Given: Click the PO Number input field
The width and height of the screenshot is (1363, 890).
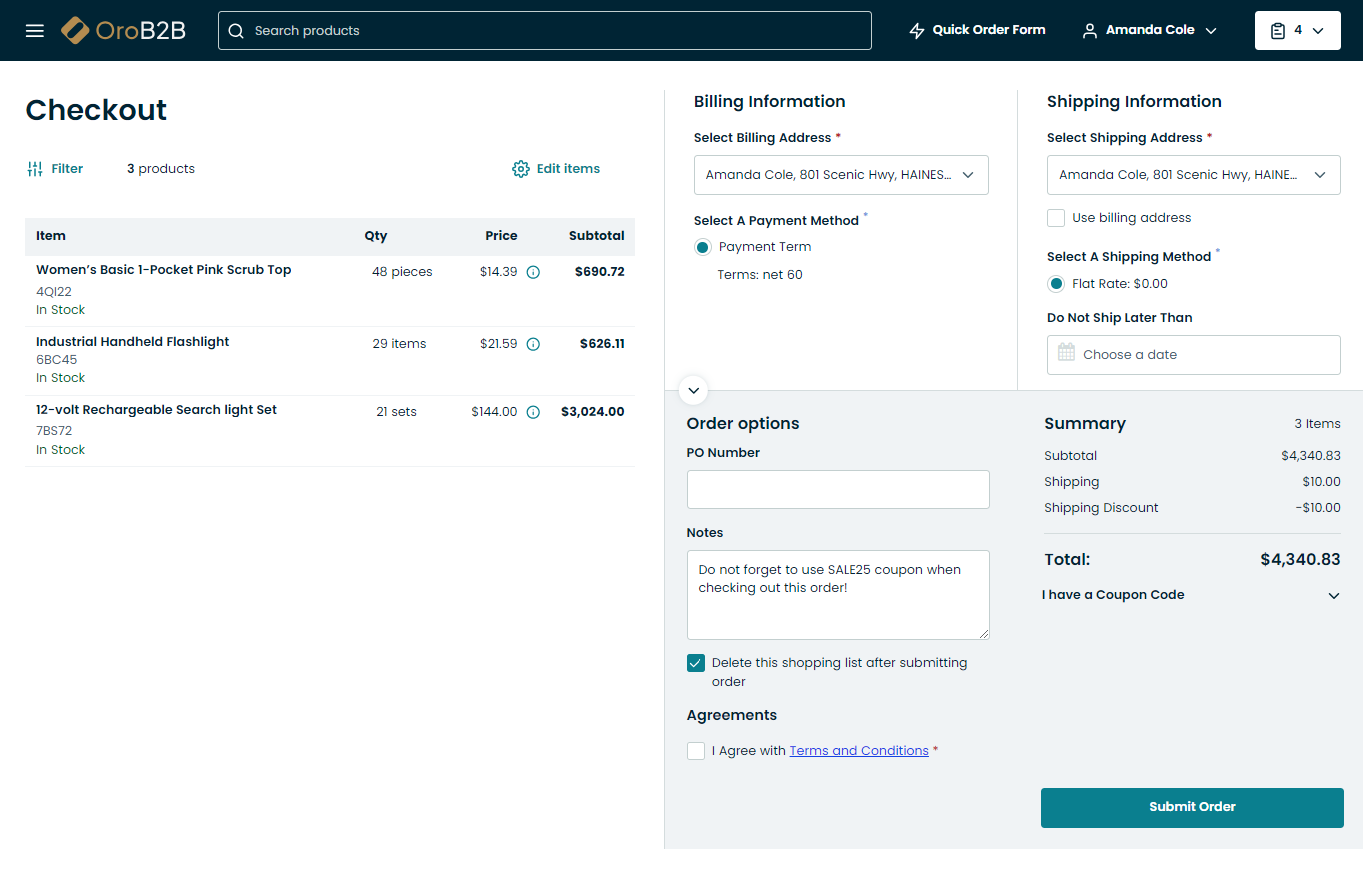Looking at the screenshot, I should pos(838,490).
